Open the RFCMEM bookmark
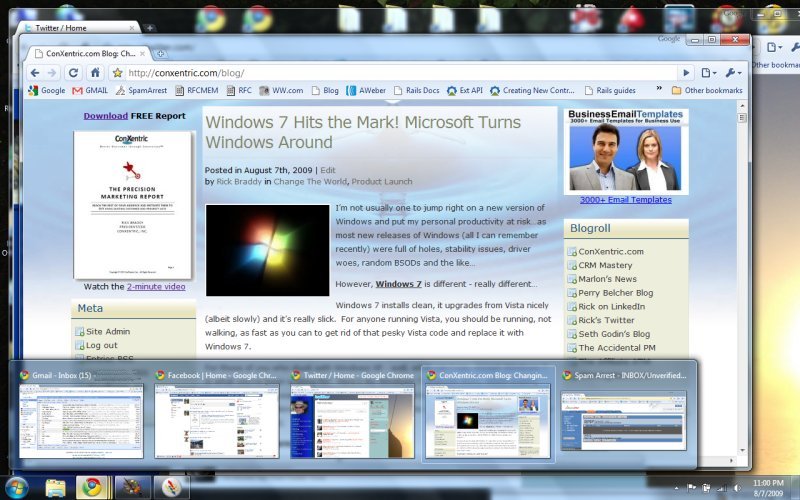 (x=197, y=90)
